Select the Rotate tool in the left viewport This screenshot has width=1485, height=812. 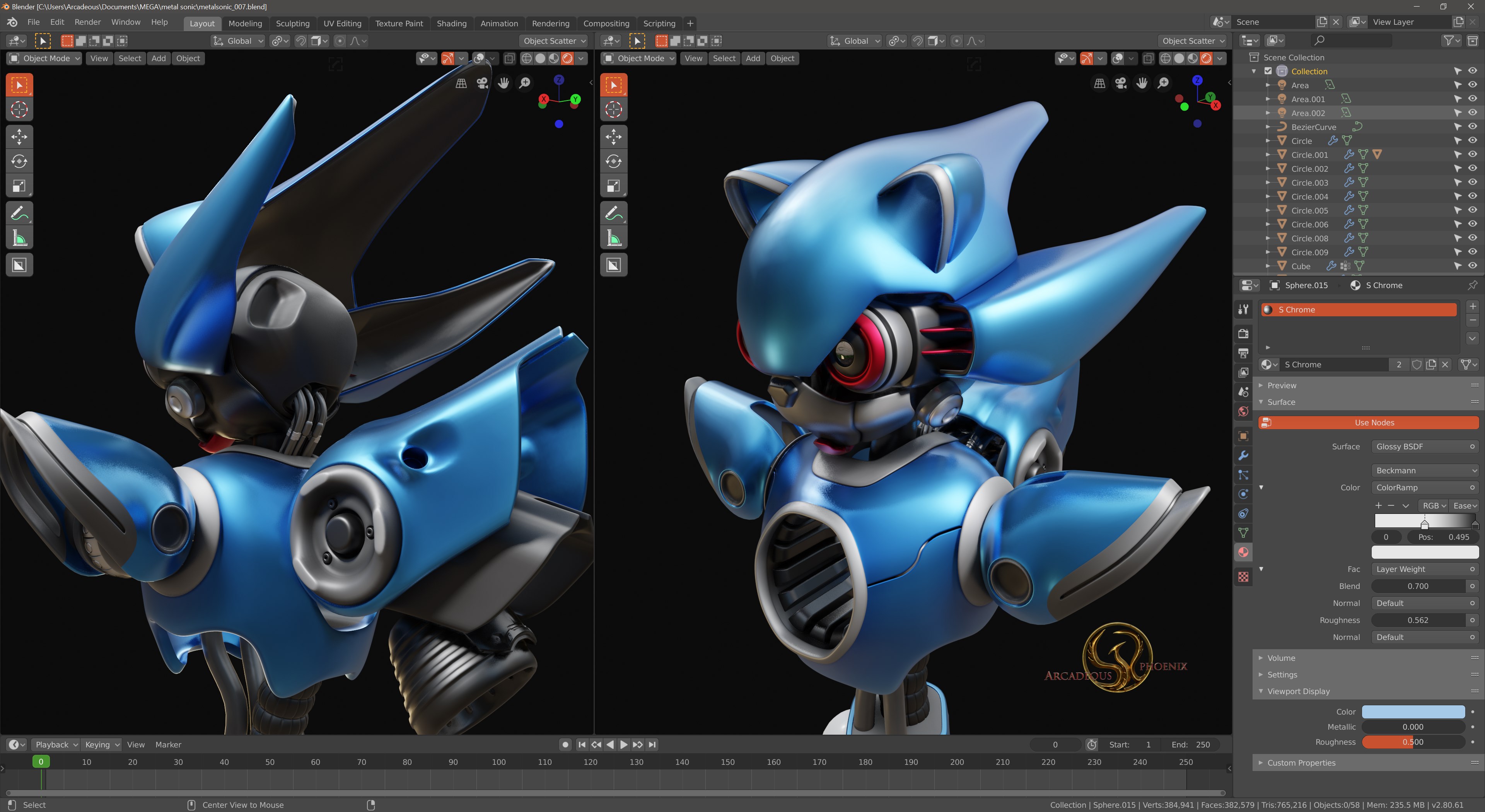(x=20, y=161)
